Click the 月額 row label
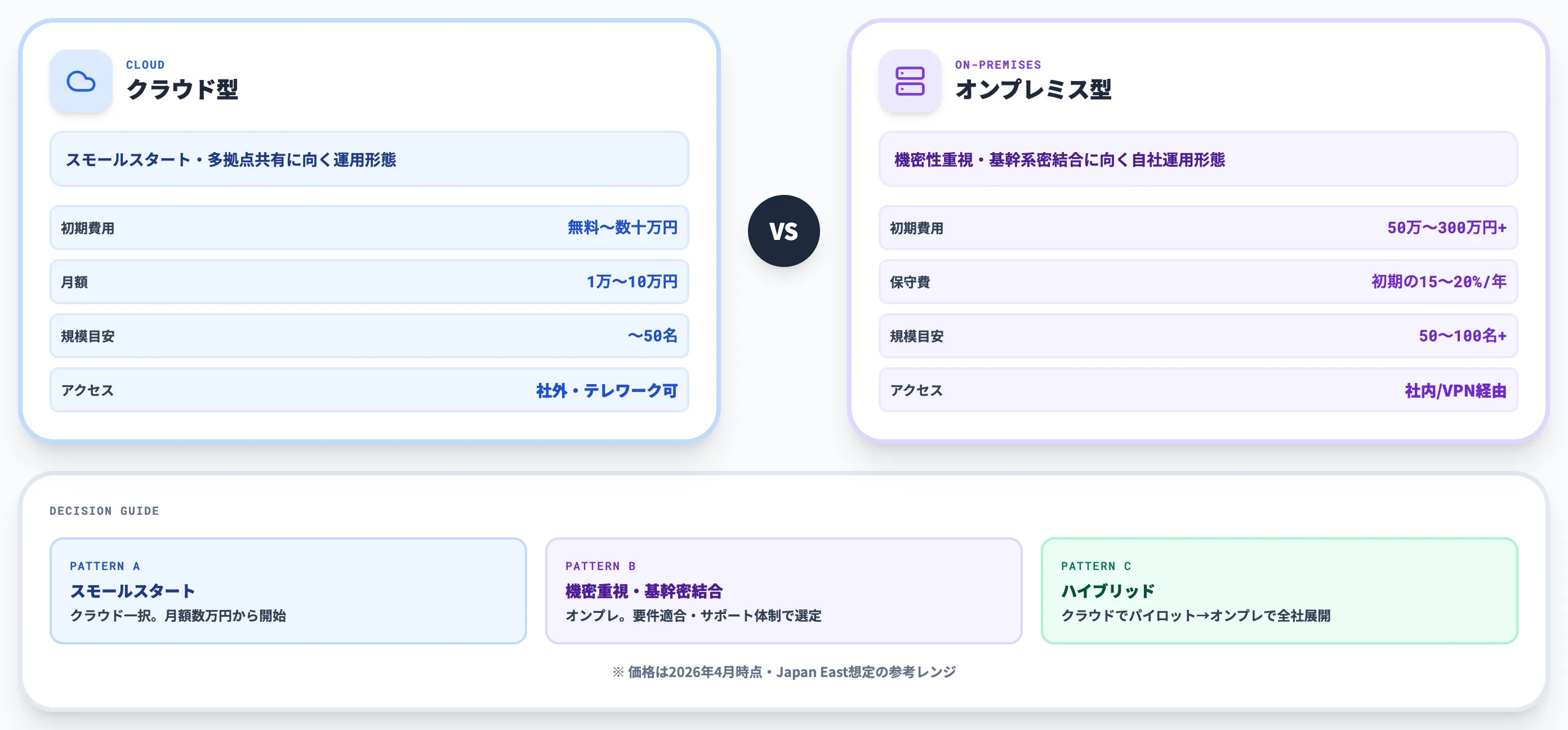This screenshot has width=1568, height=730. tap(74, 282)
